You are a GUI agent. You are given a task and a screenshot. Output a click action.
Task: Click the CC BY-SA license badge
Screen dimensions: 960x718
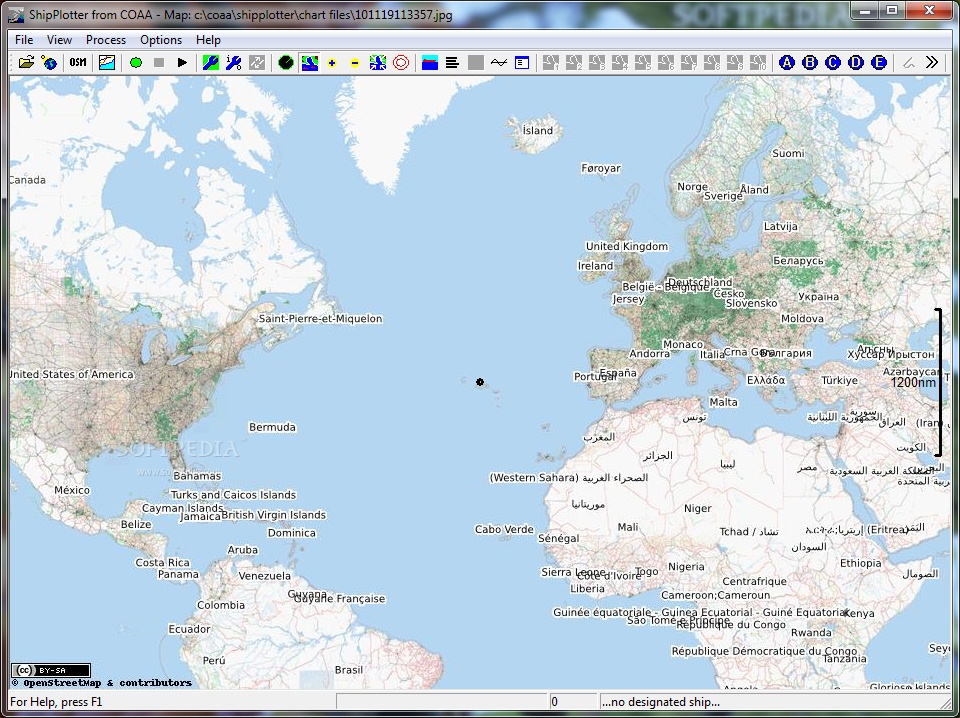[x=51, y=670]
